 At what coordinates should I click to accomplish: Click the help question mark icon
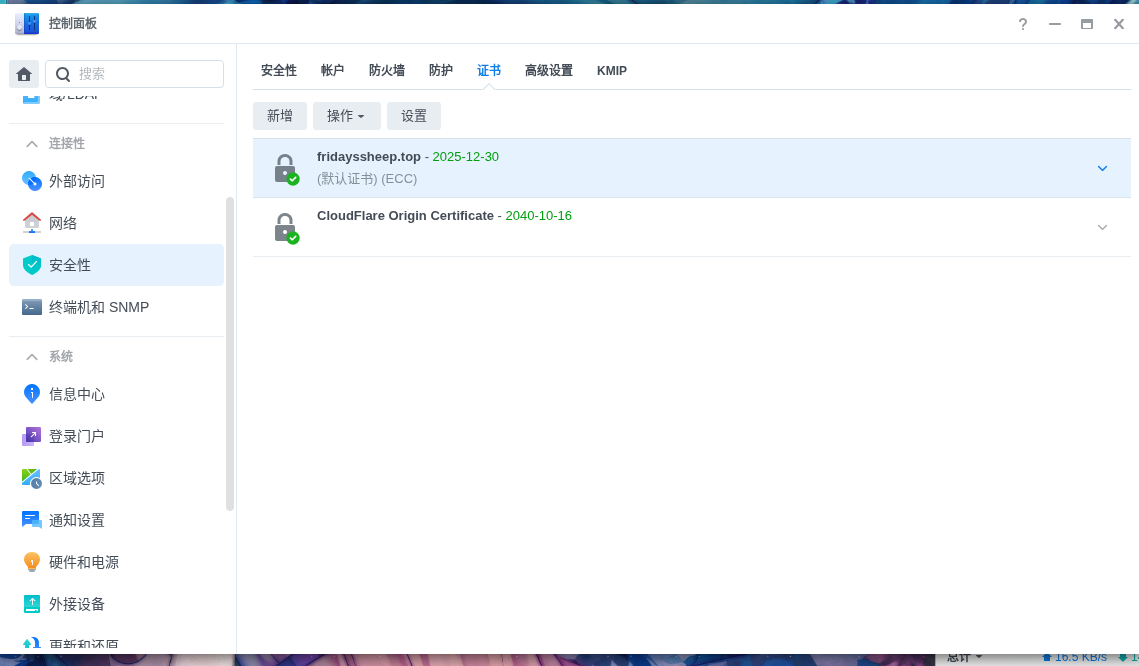(x=1022, y=24)
